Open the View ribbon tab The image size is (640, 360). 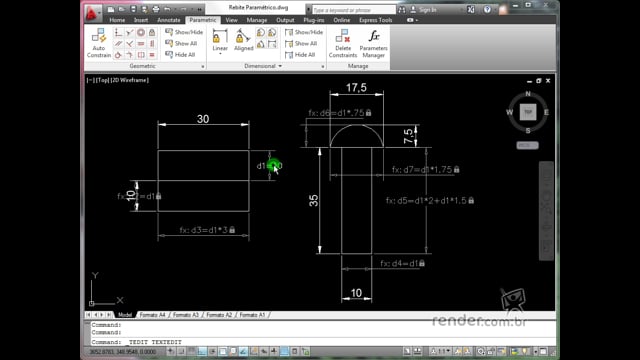[x=231, y=20]
